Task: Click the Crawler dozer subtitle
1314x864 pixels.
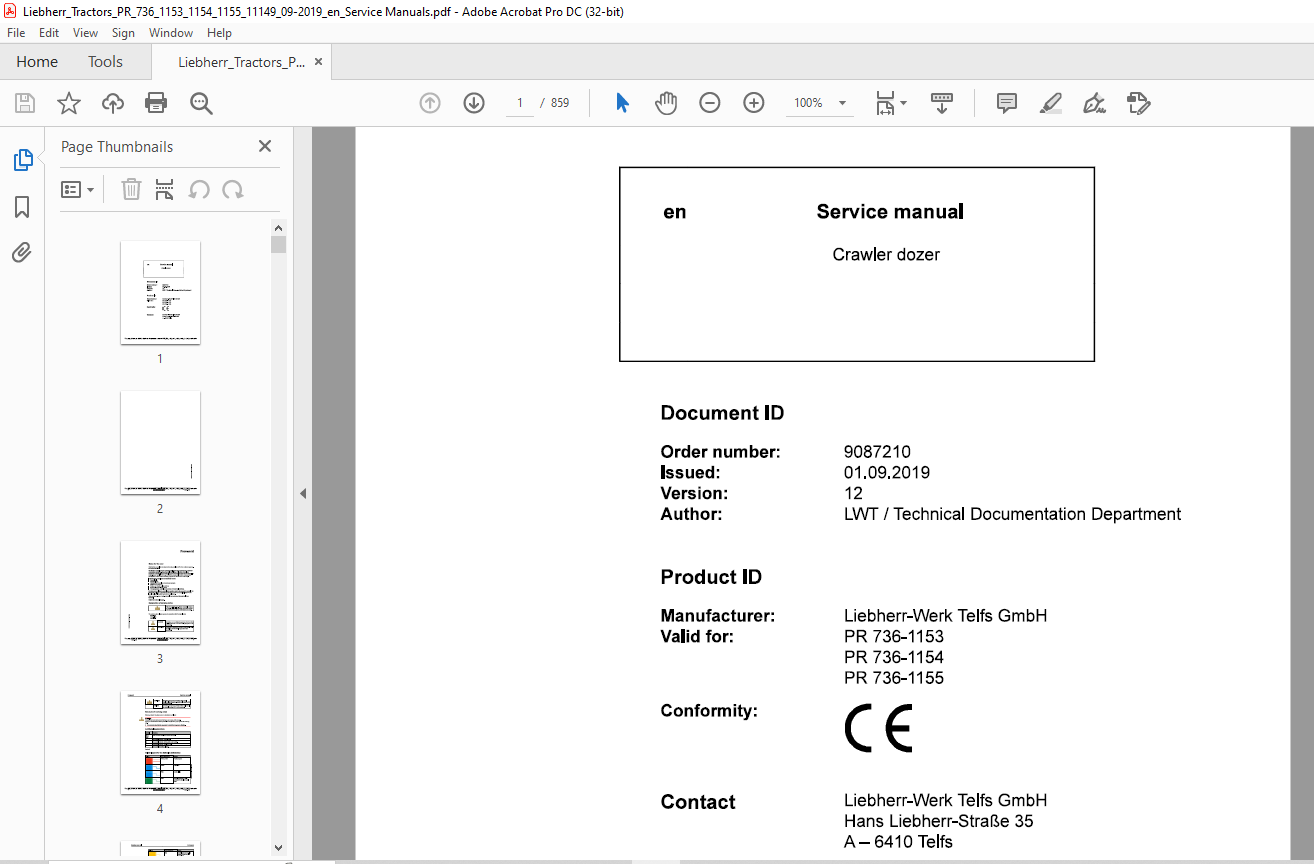Action: coord(886,255)
